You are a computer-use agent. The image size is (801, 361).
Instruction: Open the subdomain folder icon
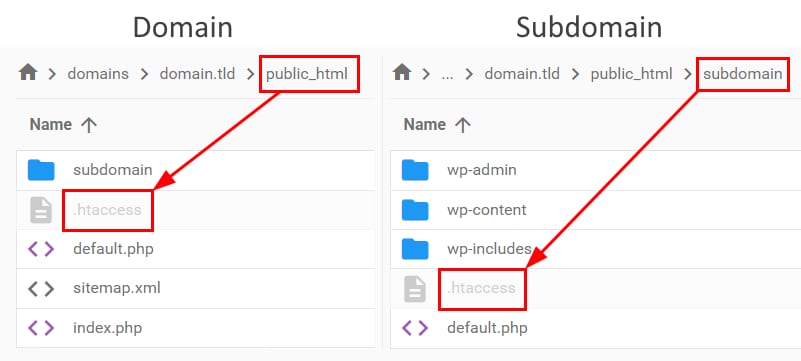(x=41, y=170)
